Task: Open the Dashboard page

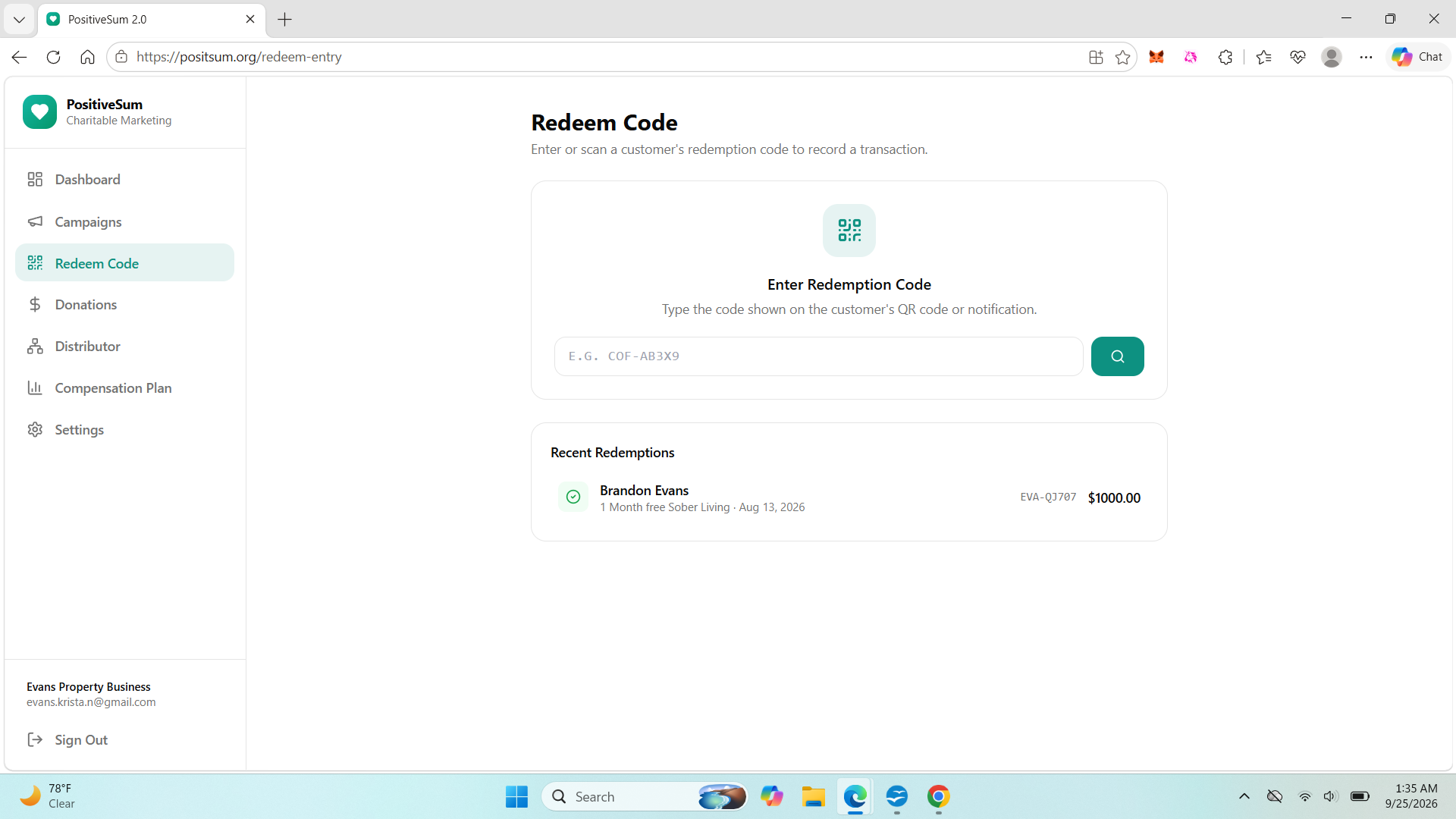Action: 124,180
